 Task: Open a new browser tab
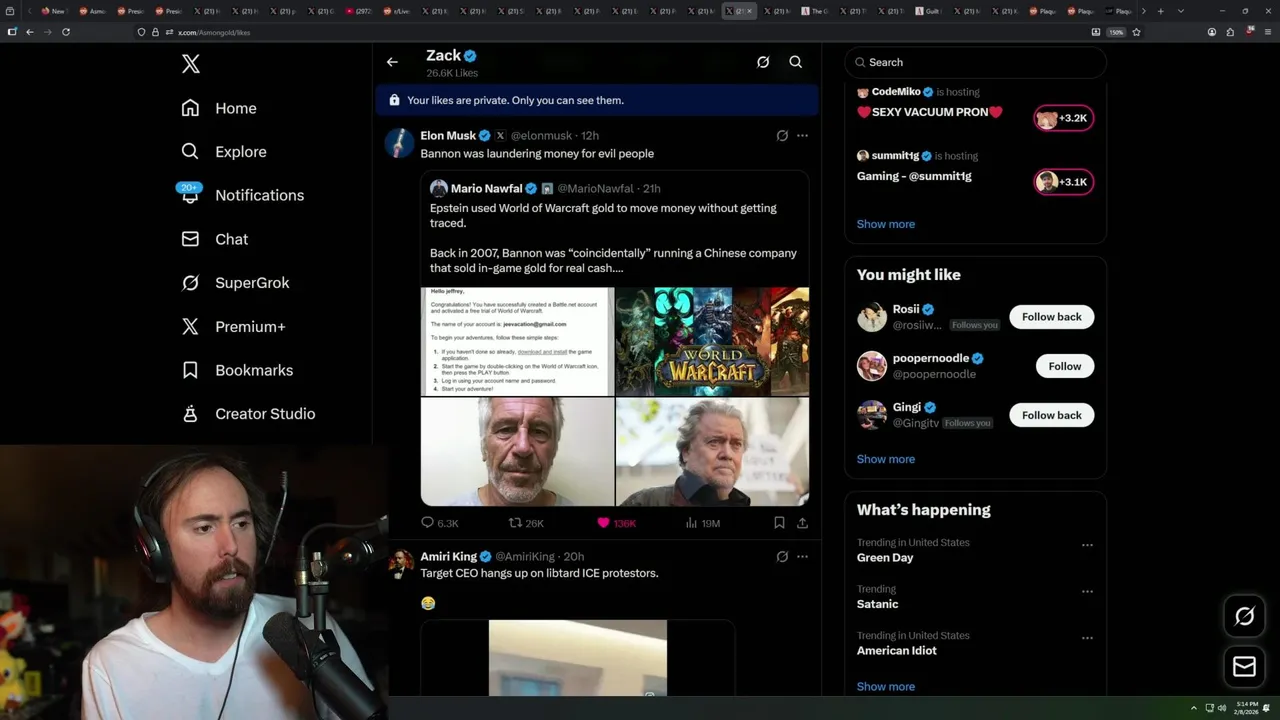(1160, 11)
